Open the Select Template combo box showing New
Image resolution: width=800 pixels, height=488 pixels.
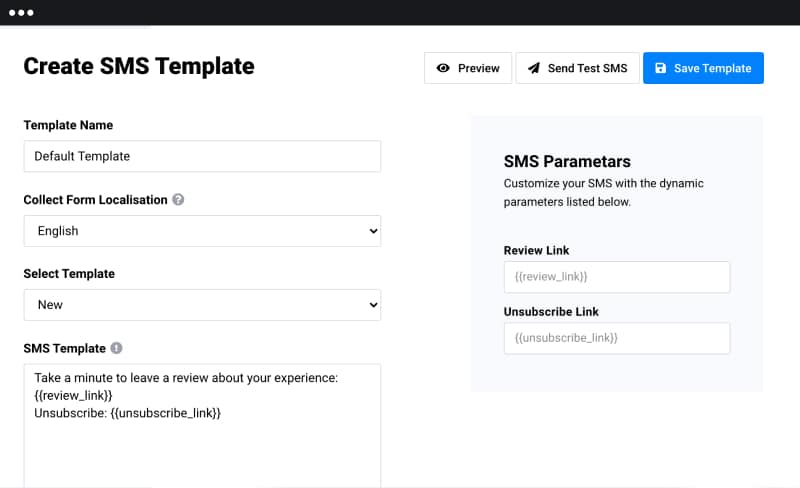202,305
